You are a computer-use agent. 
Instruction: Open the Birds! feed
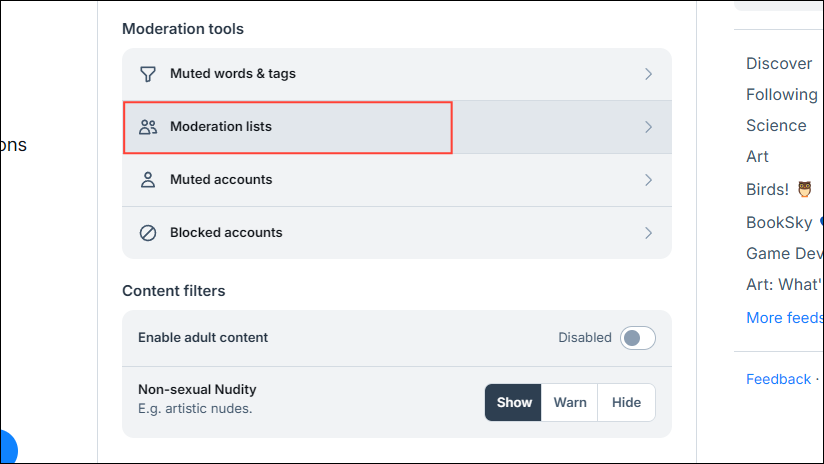pos(767,189)
